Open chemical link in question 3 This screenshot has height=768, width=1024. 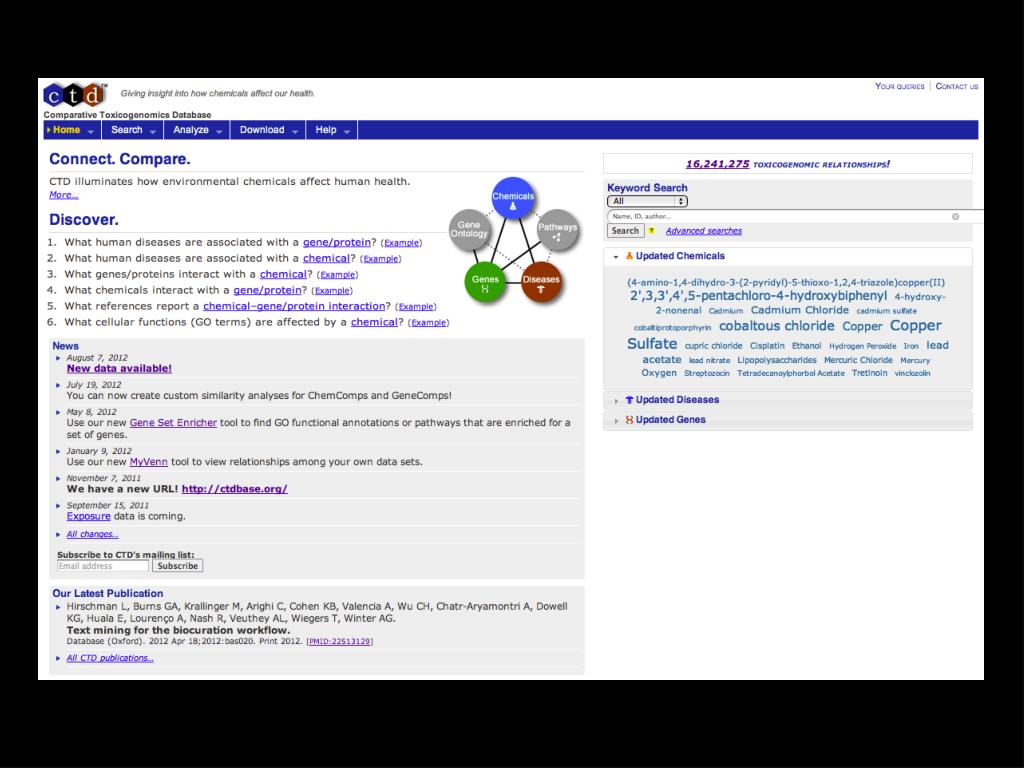283,274
